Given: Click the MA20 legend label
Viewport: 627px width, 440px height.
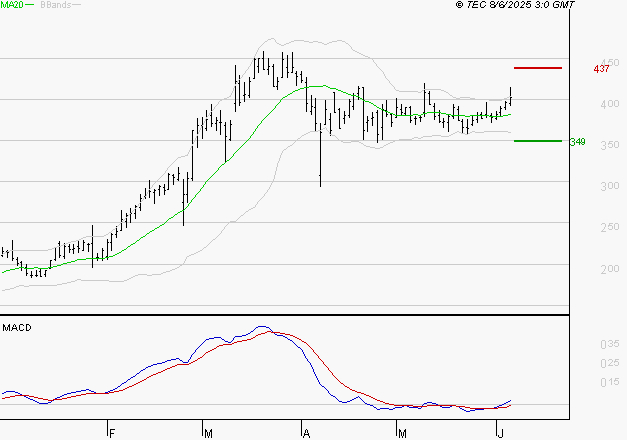Looking at the screenshot, I should click(x=12, y=5).
